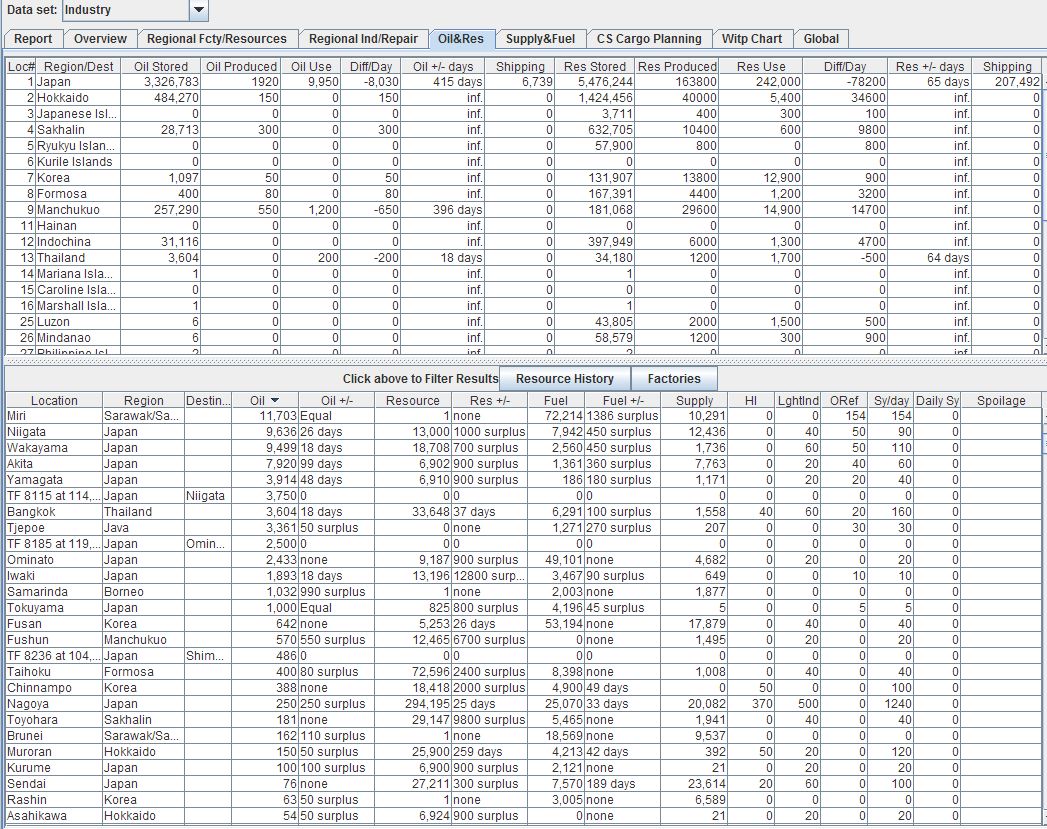Screen dimensions: 1047x829
Task: Select the Sakhalin region row
Action: (x=524, y=130)
